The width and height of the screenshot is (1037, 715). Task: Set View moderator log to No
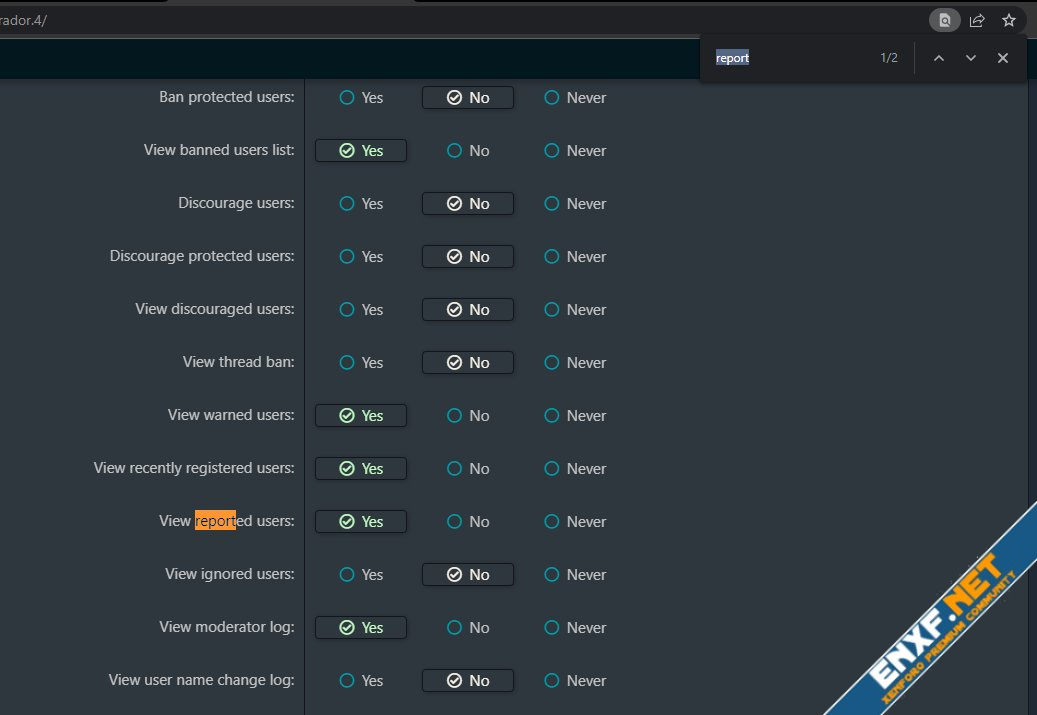click(468, 628)
